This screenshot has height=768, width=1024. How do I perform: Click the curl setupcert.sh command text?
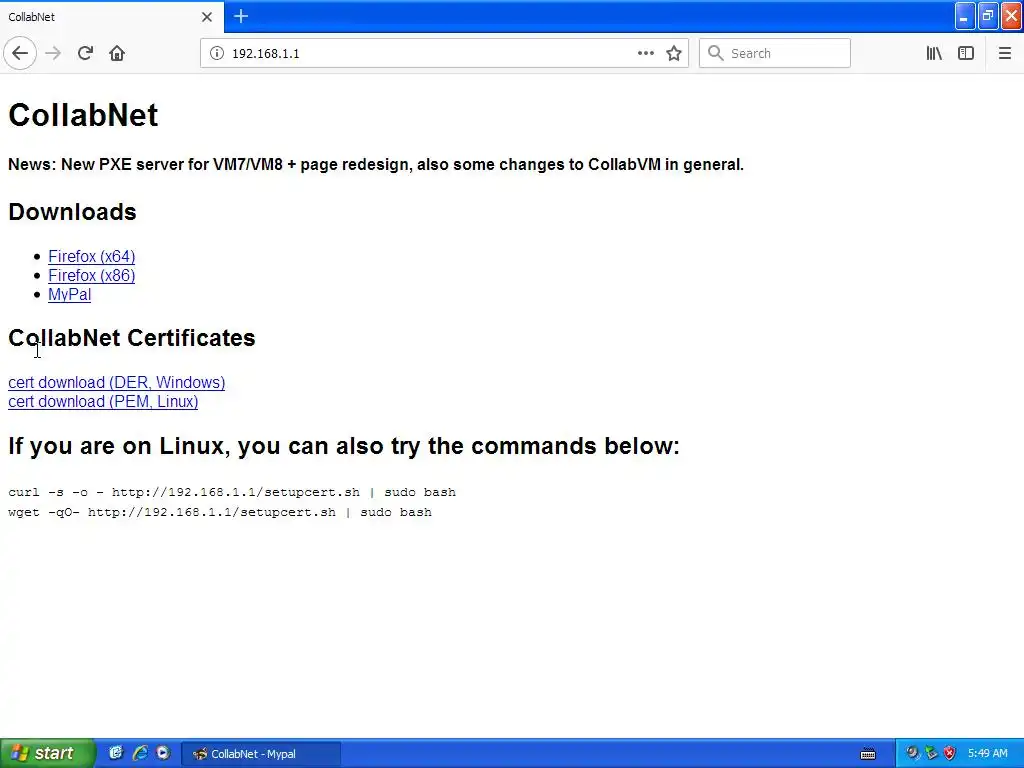coord(232,492)
